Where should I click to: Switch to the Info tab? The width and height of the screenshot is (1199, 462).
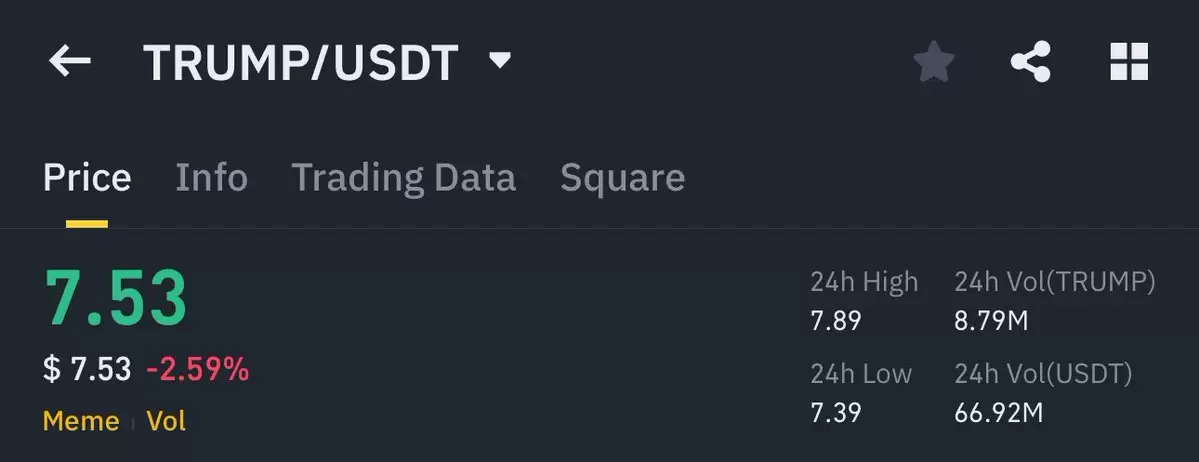tap(211, 177)
